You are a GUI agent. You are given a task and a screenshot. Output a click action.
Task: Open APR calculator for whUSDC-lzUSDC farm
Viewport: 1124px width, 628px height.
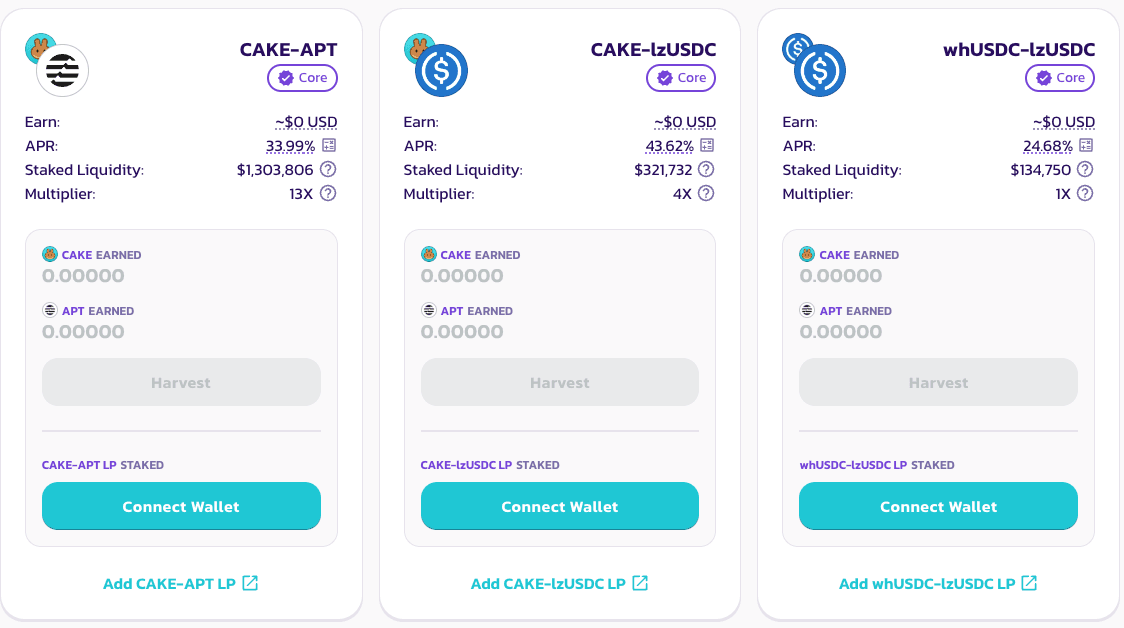point(1086,146)
